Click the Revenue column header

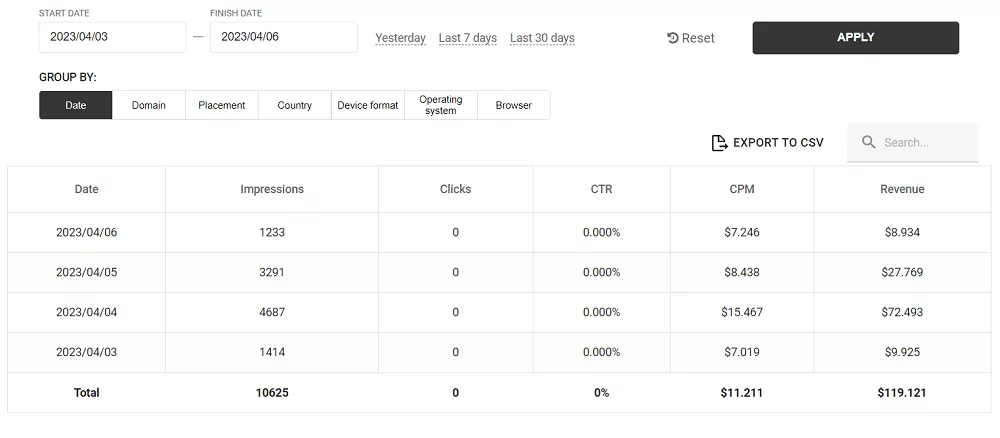click(x=902, y=189)
